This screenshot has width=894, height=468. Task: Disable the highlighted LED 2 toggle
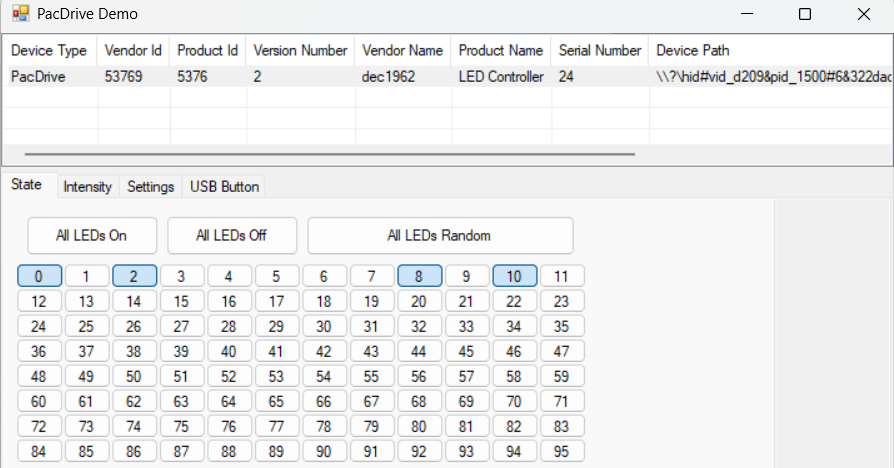pos(134,277)
